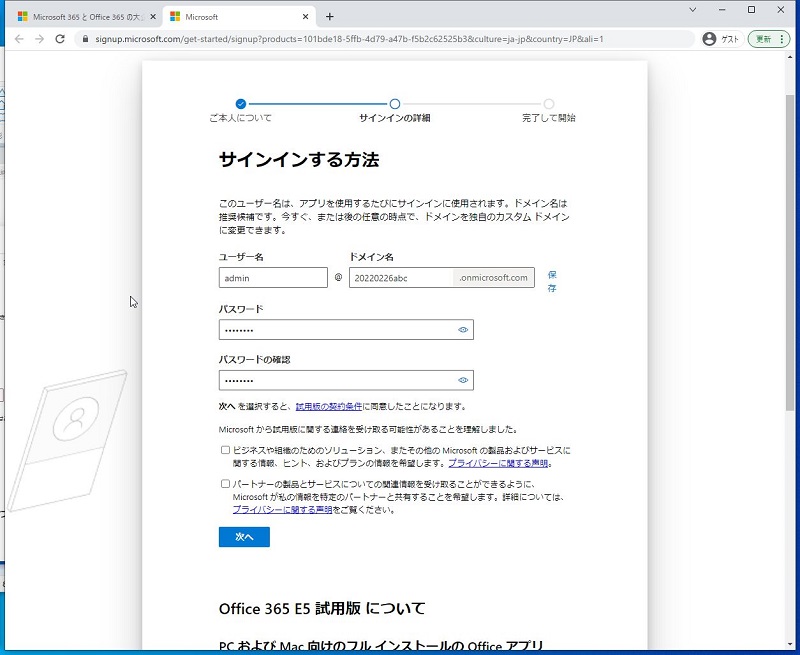Click the サインインする方法 heading

299,160
